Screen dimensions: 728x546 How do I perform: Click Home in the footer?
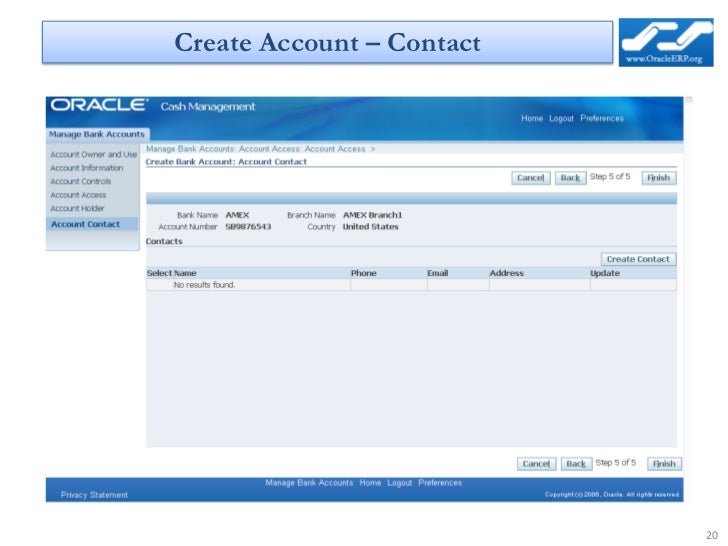point(370,483)
